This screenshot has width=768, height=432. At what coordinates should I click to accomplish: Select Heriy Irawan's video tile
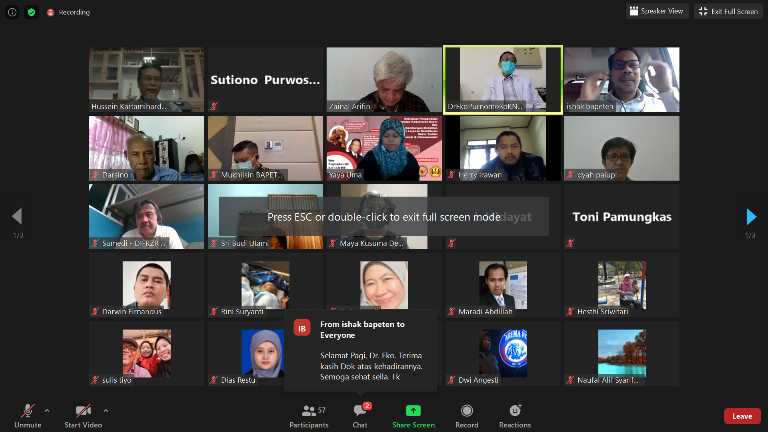click(x=503, y=148)
